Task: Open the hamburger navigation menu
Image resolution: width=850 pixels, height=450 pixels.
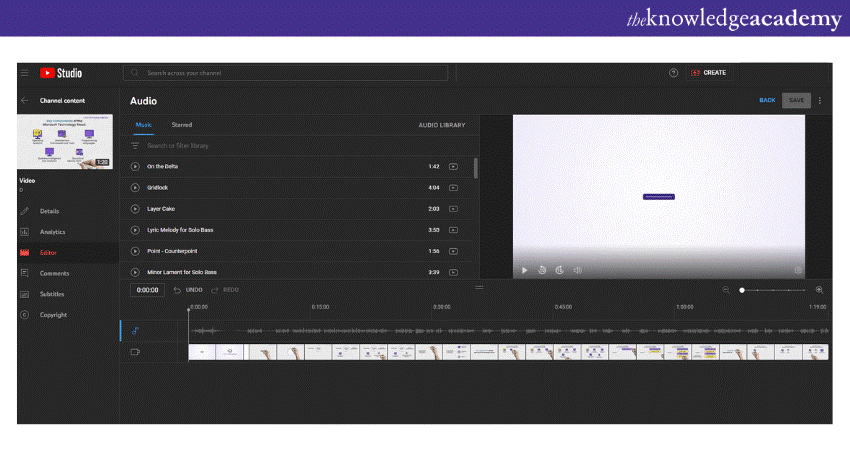Action: (25, 73)
